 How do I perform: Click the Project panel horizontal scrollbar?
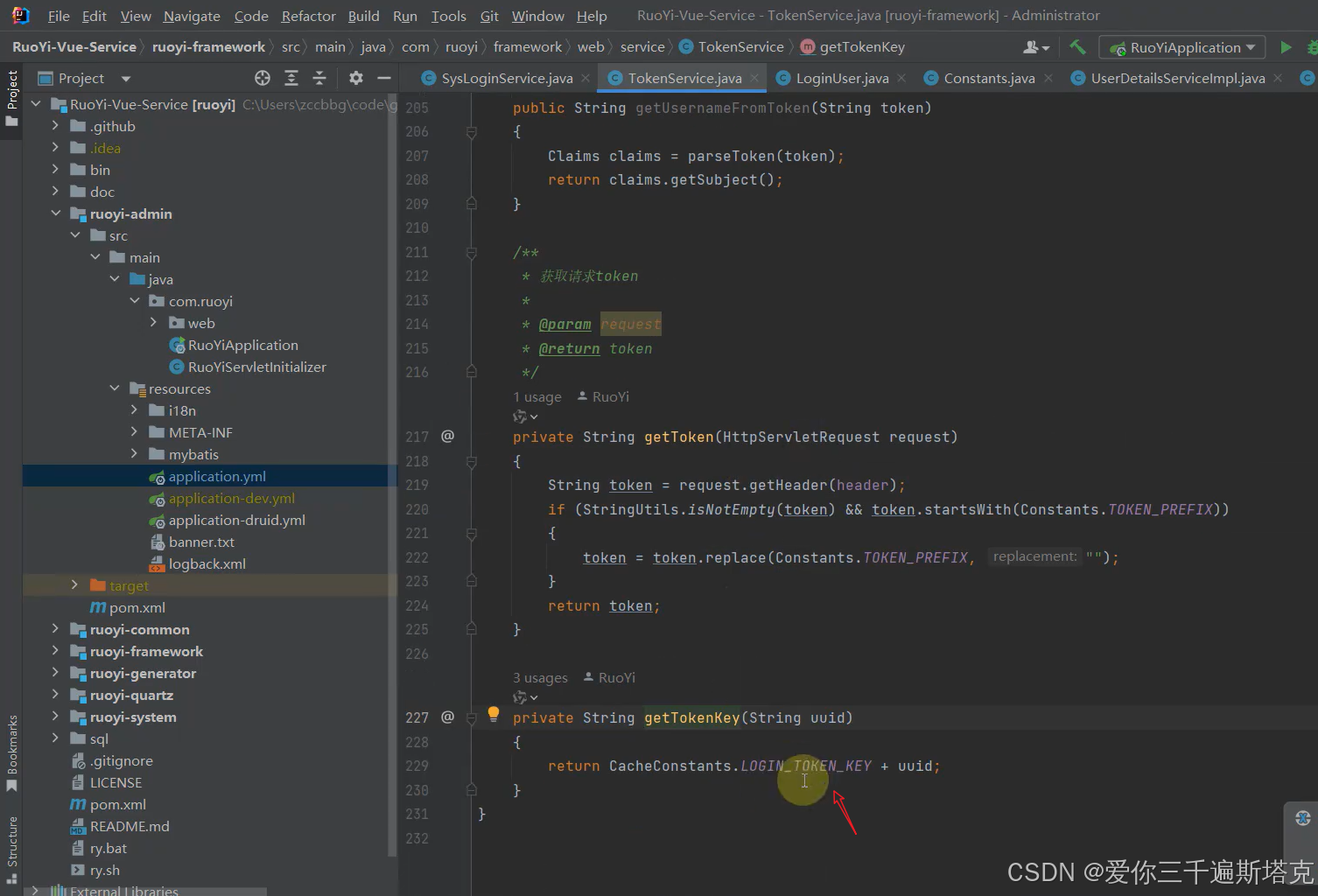[144, 892]
